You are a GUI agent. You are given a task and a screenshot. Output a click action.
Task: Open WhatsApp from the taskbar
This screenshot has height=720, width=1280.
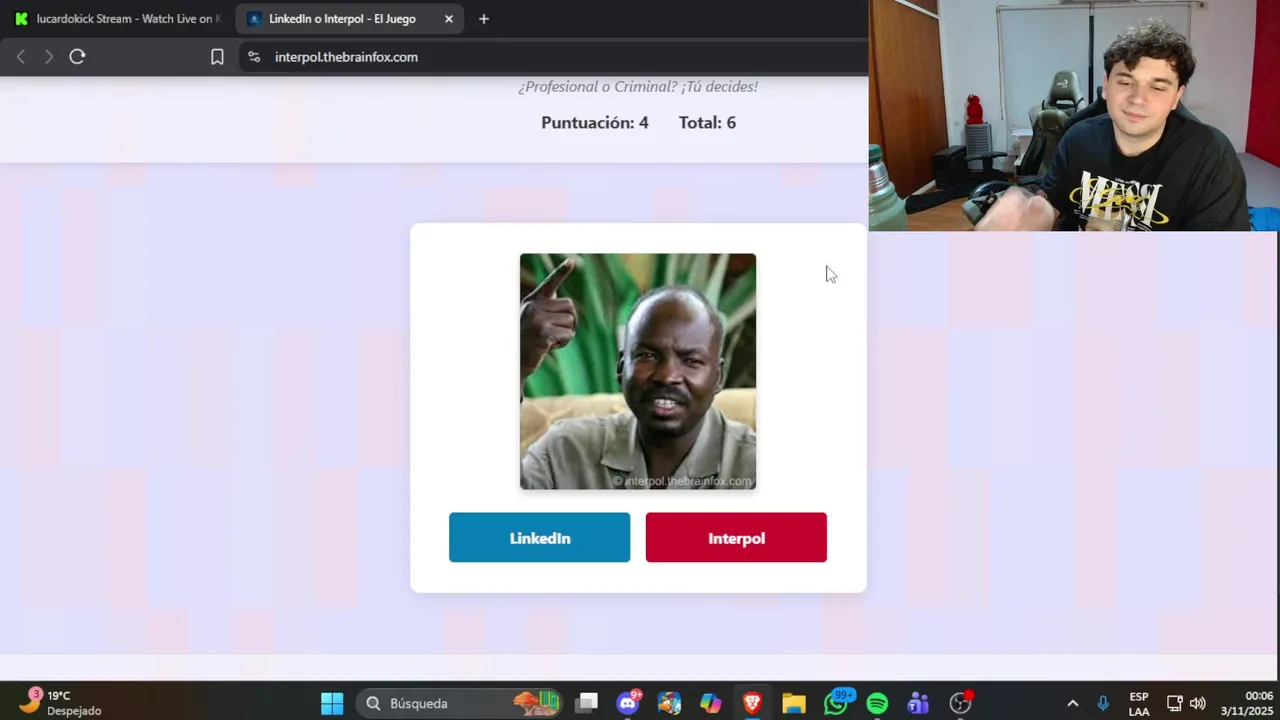836,703
